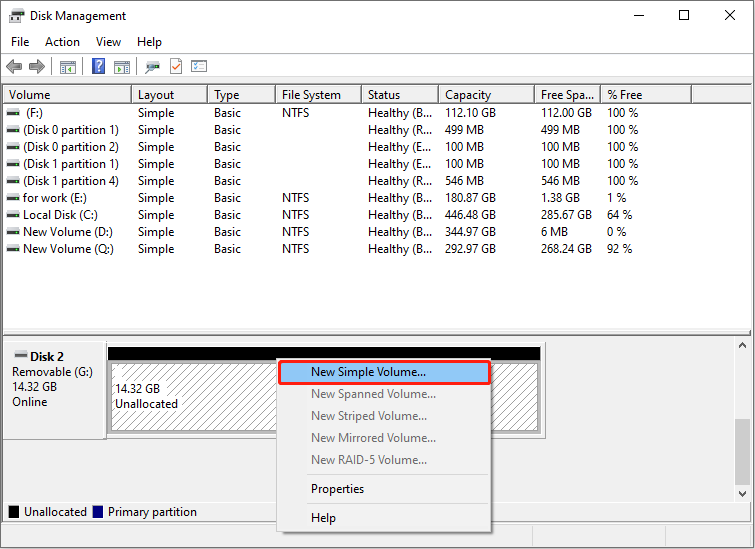Click the 112.10 GB capacity cell
The image size is (755, 549).
click(470, 113)
